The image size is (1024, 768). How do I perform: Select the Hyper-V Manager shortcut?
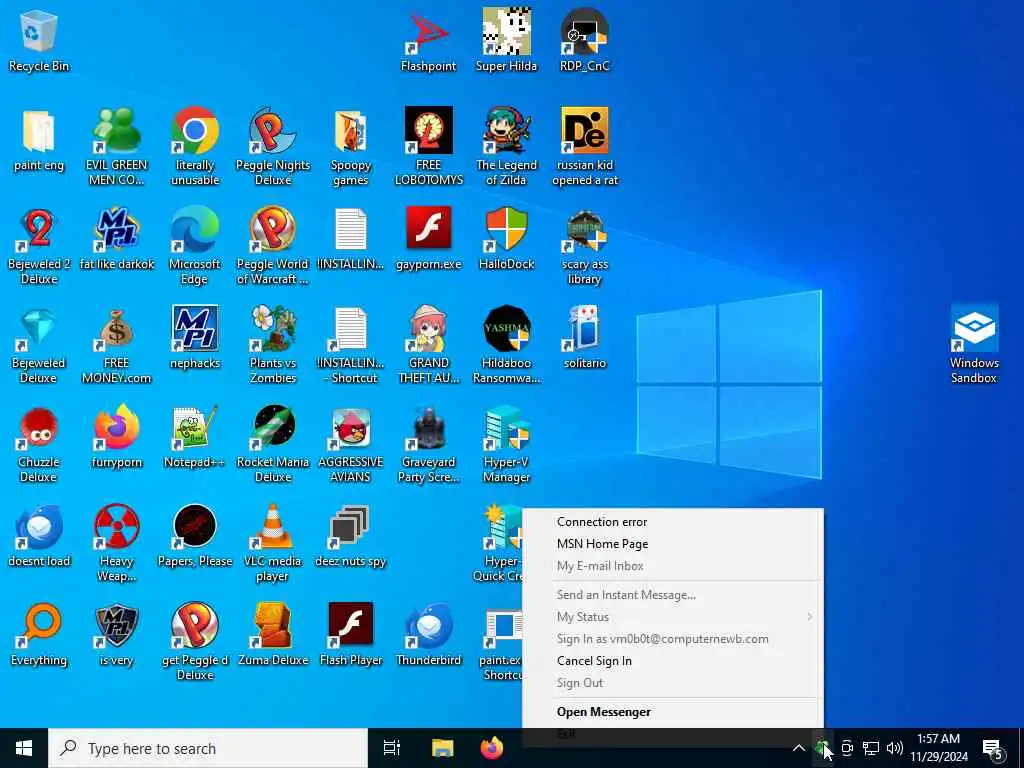[506, 444]
